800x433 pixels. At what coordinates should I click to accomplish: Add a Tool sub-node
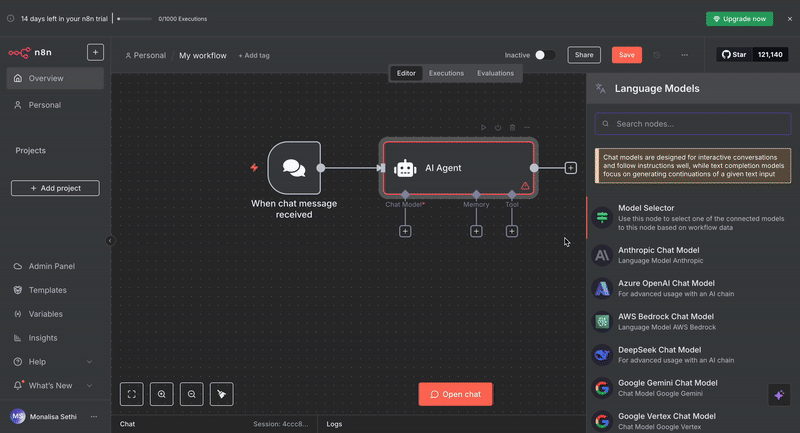512,232
